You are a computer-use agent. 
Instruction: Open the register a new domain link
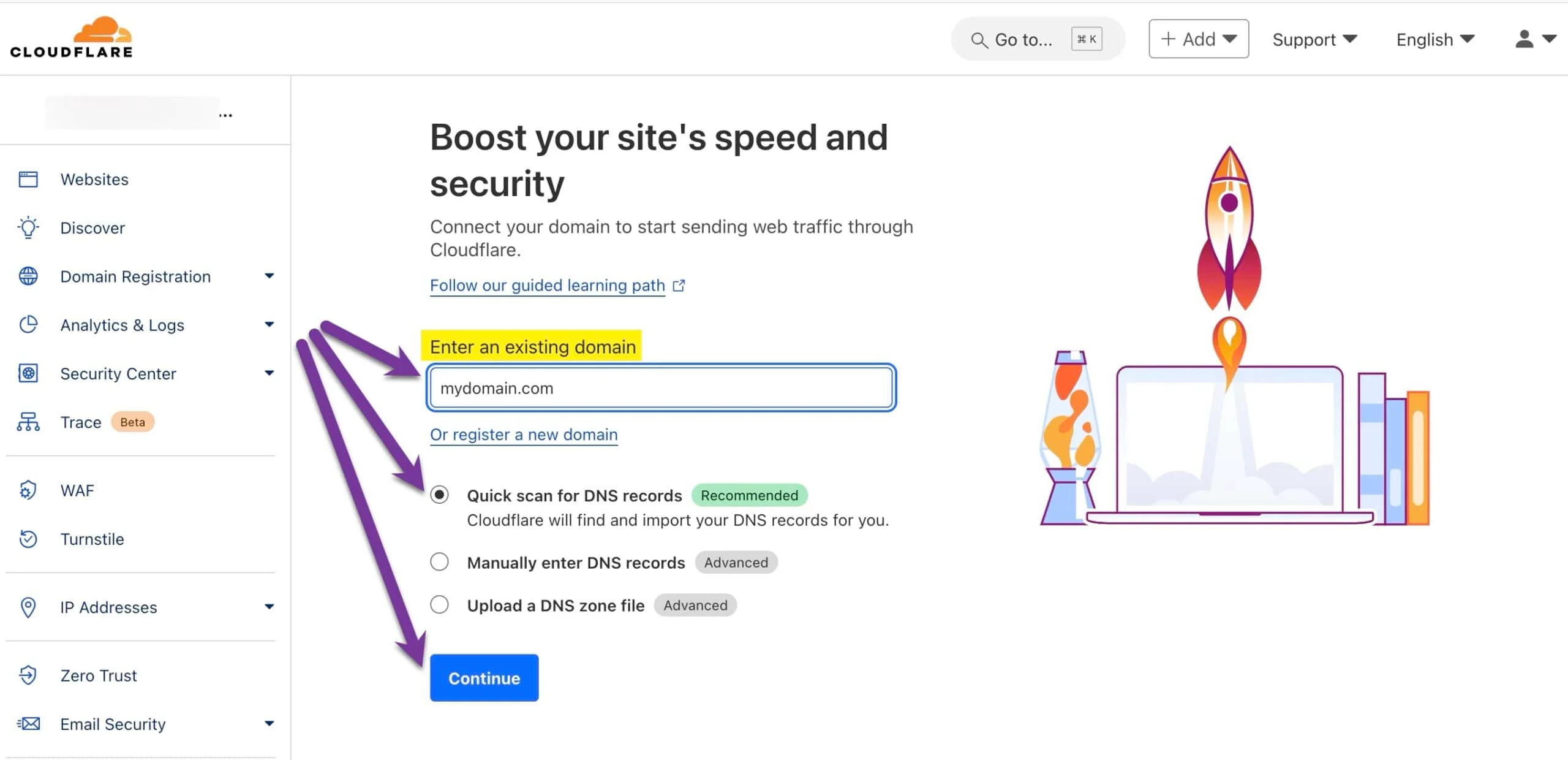(x=524, y=435)
